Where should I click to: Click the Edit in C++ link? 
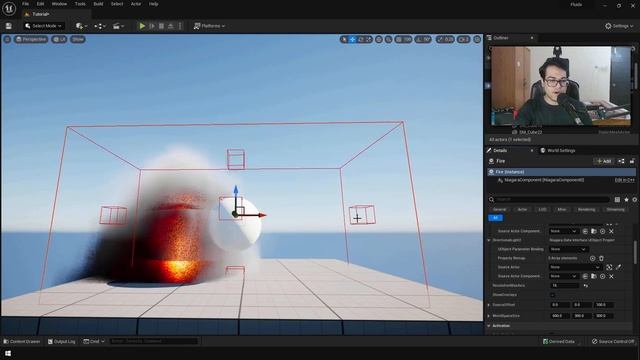[624, 180]
